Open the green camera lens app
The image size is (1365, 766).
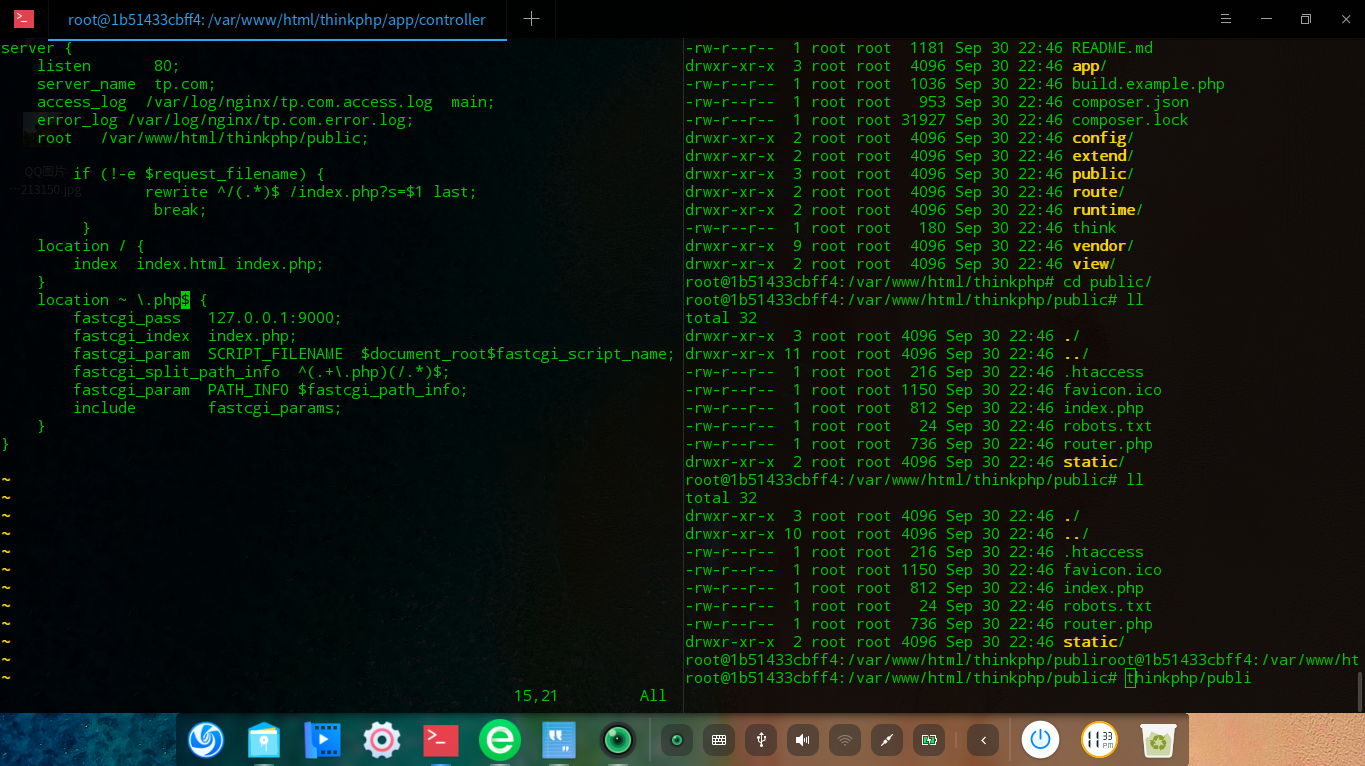tap(618, 740)
